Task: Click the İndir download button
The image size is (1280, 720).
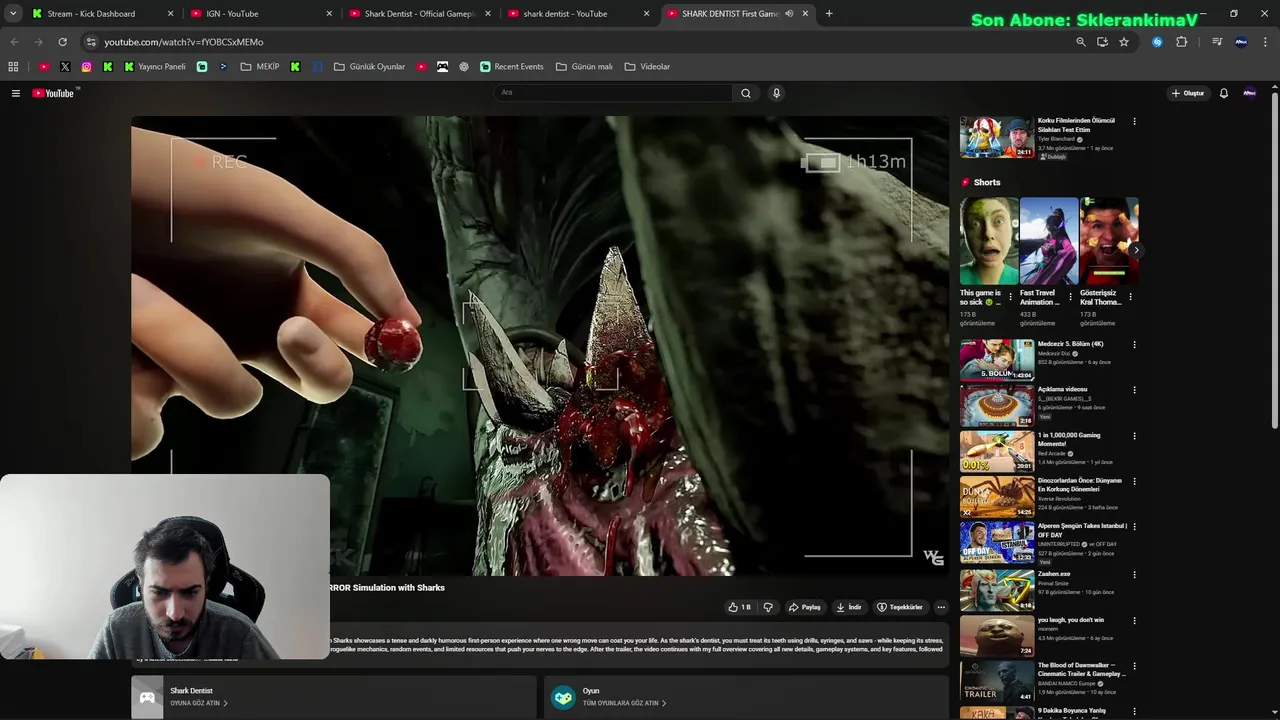Action: tap(849, 607)
